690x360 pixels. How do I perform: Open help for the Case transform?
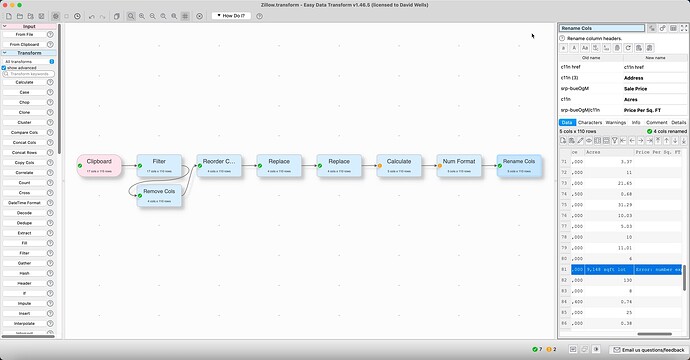pyautogui.click(x=50, y=92)
